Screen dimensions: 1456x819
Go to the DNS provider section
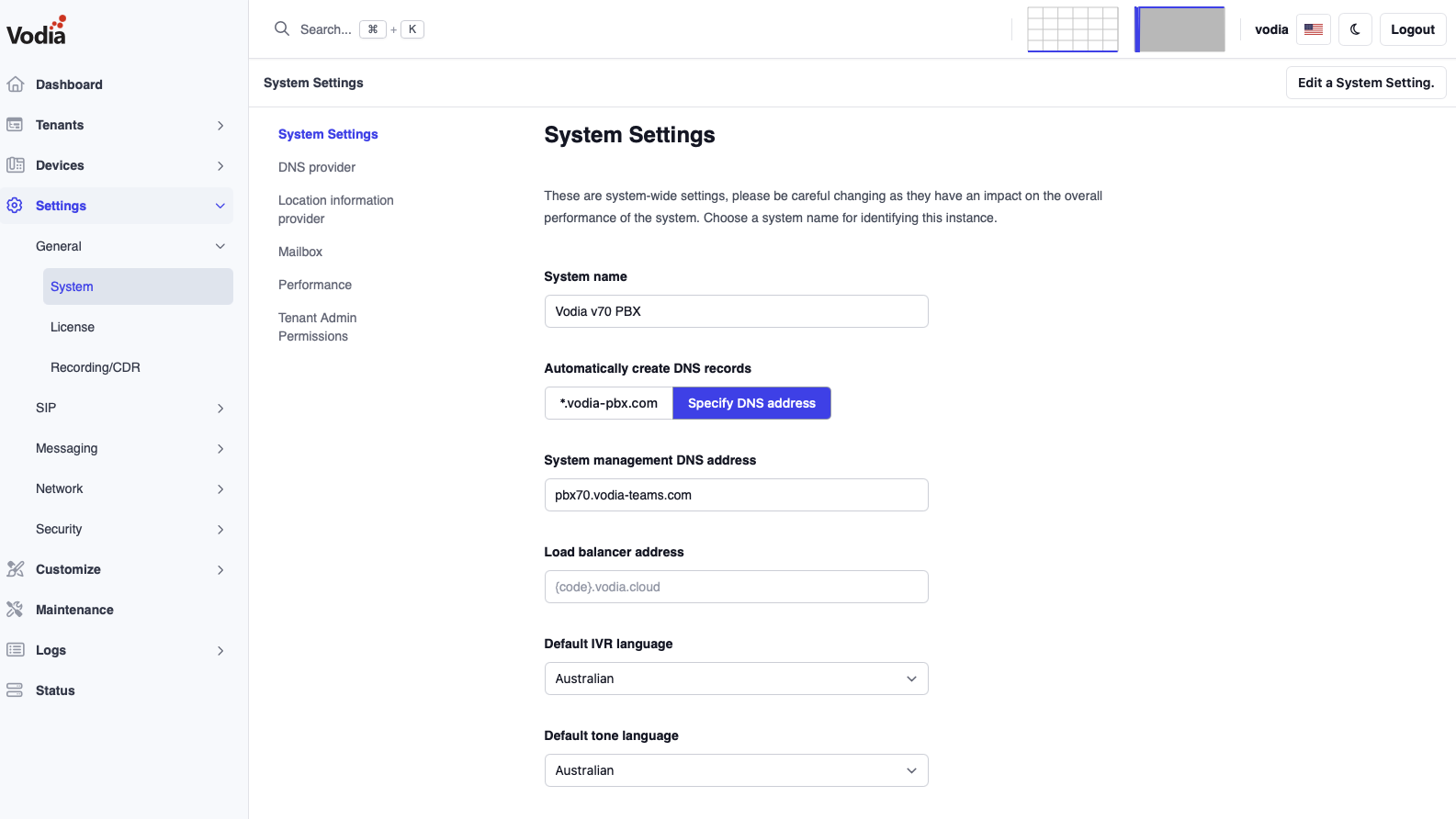317,167
